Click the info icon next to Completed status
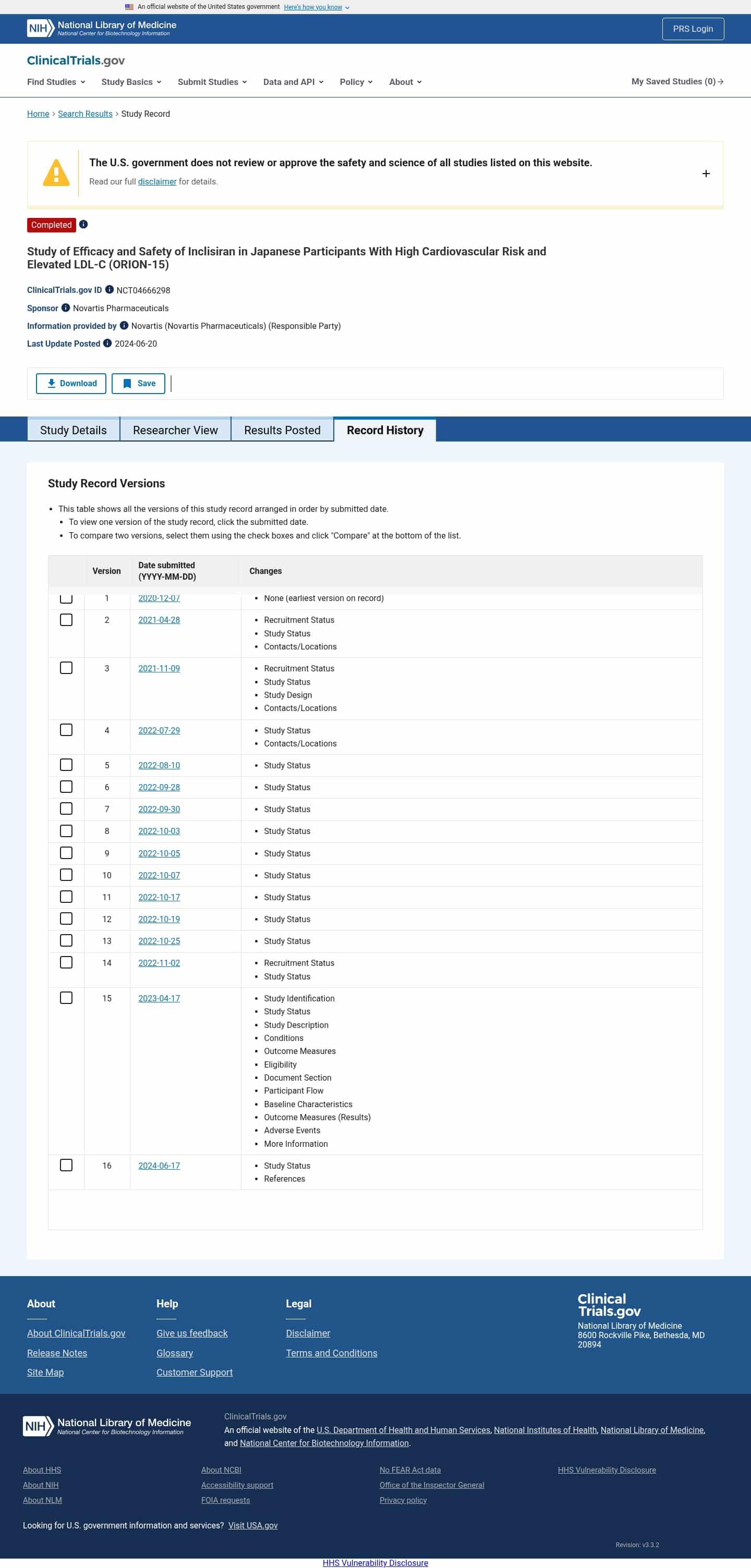Screen dimensions: 751x1568 [83, 225]
